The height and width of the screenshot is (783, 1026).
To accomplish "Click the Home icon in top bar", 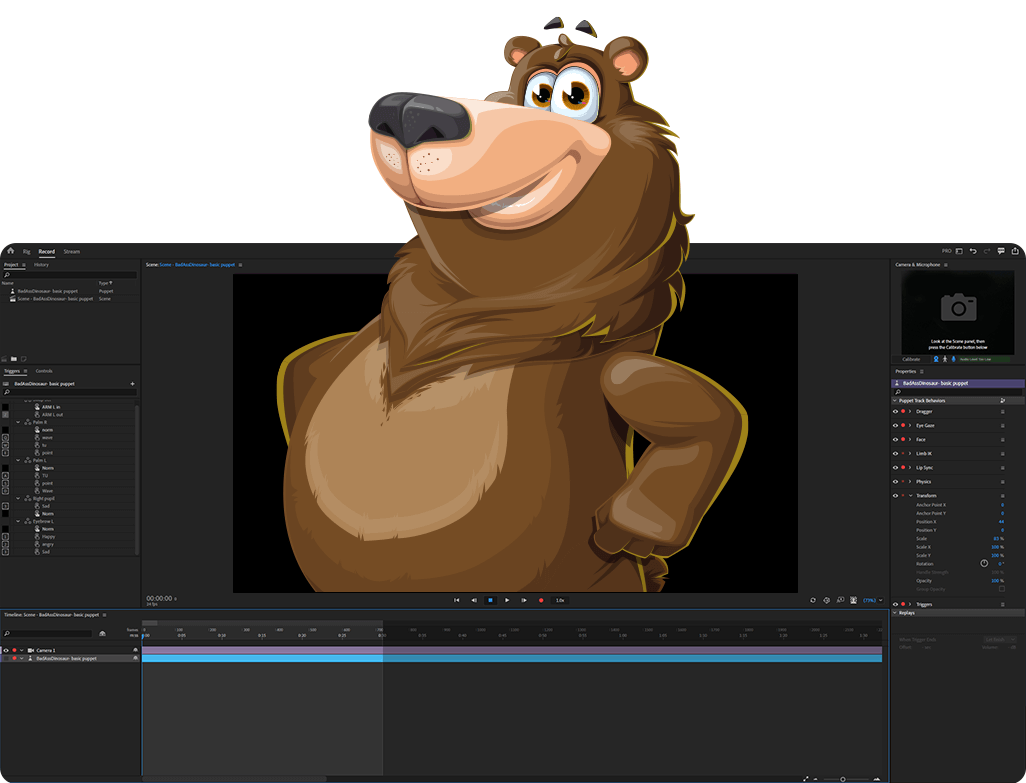I will 10,251.
